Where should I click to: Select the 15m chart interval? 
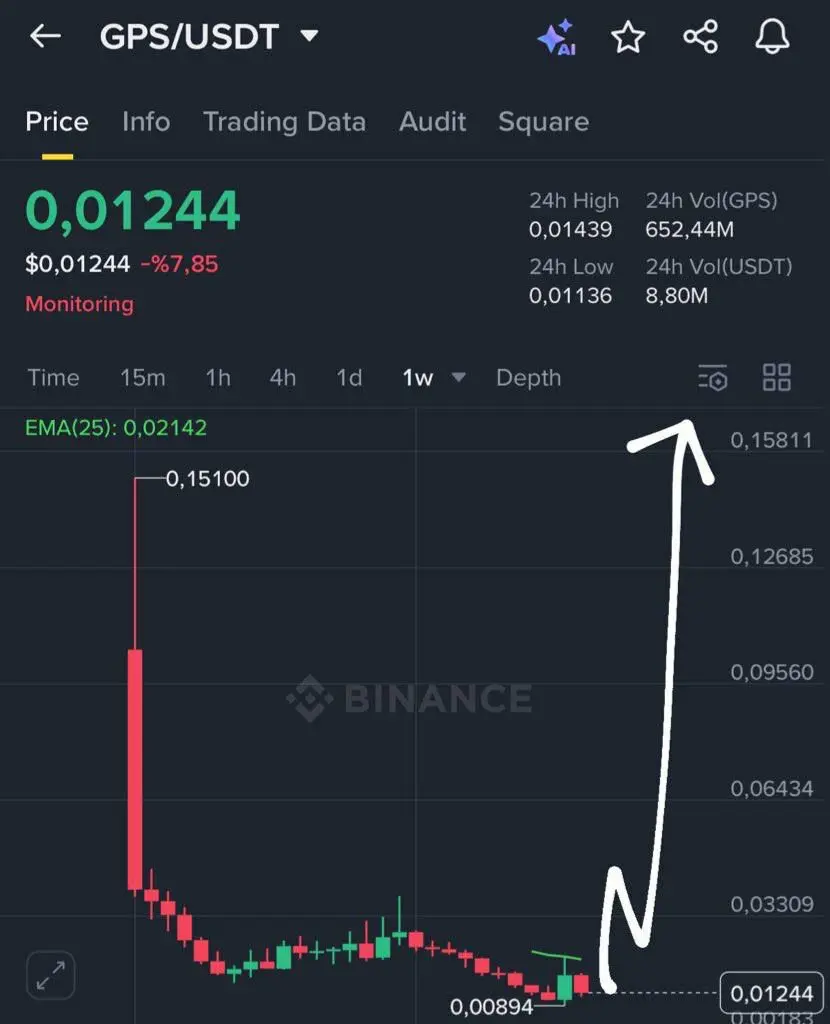pyautogui.click(x=142, y=377)
